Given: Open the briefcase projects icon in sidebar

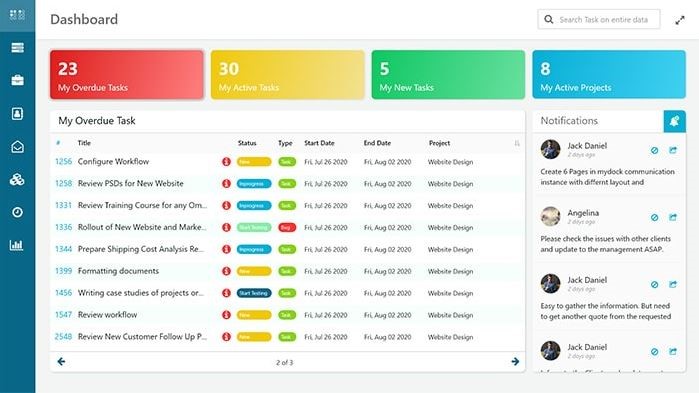Looking at the screenshot, I should 17,81.
